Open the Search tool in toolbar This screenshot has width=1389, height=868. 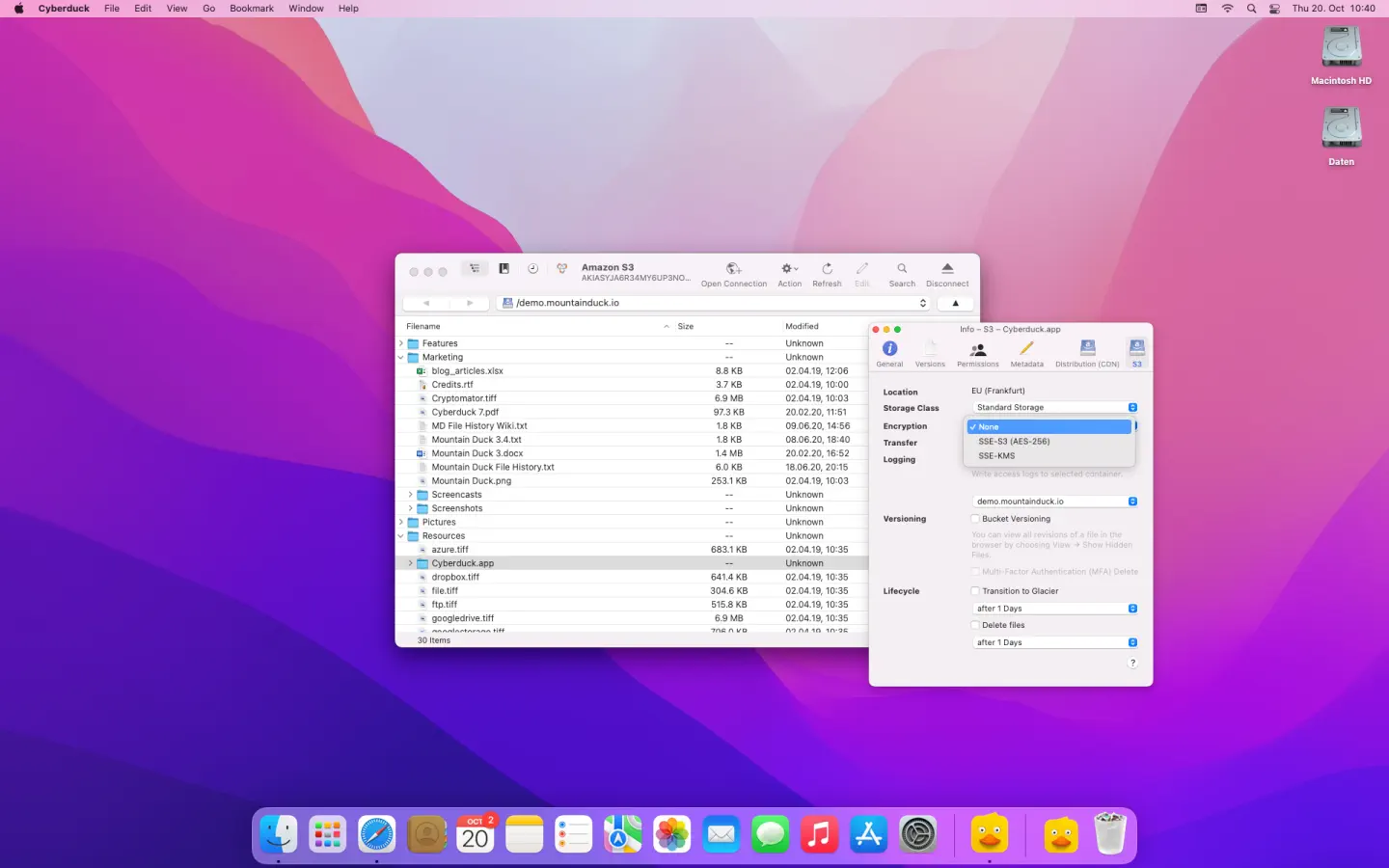coord(902,269)
